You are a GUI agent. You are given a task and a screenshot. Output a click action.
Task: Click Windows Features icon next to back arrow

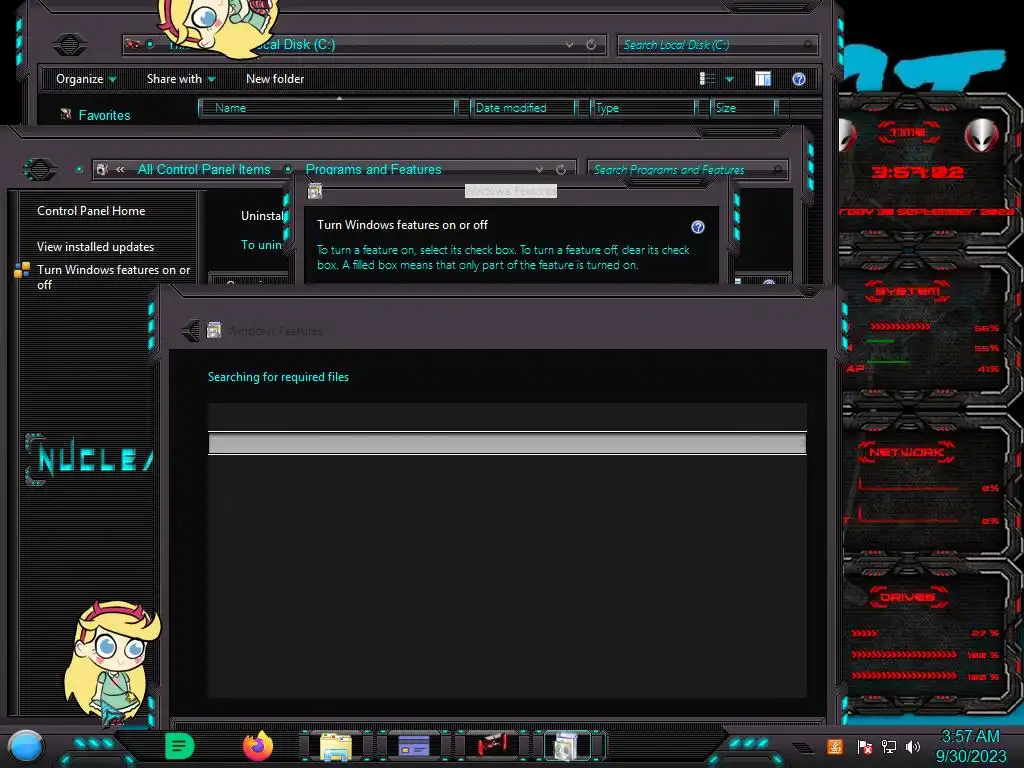[214, 330]
